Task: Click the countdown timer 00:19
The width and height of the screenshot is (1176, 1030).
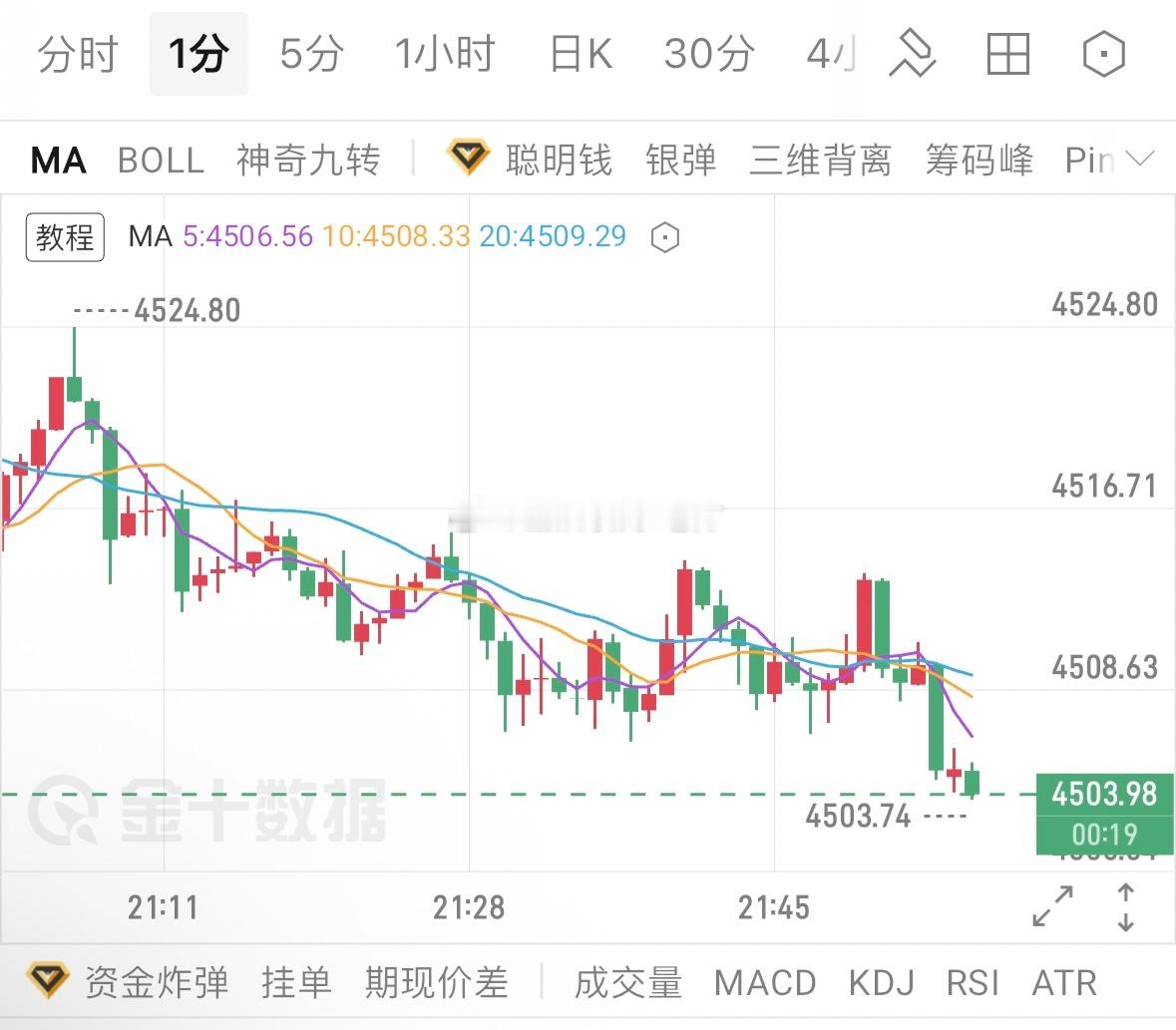Action: pyautogui.click(x=1104, y=835)
